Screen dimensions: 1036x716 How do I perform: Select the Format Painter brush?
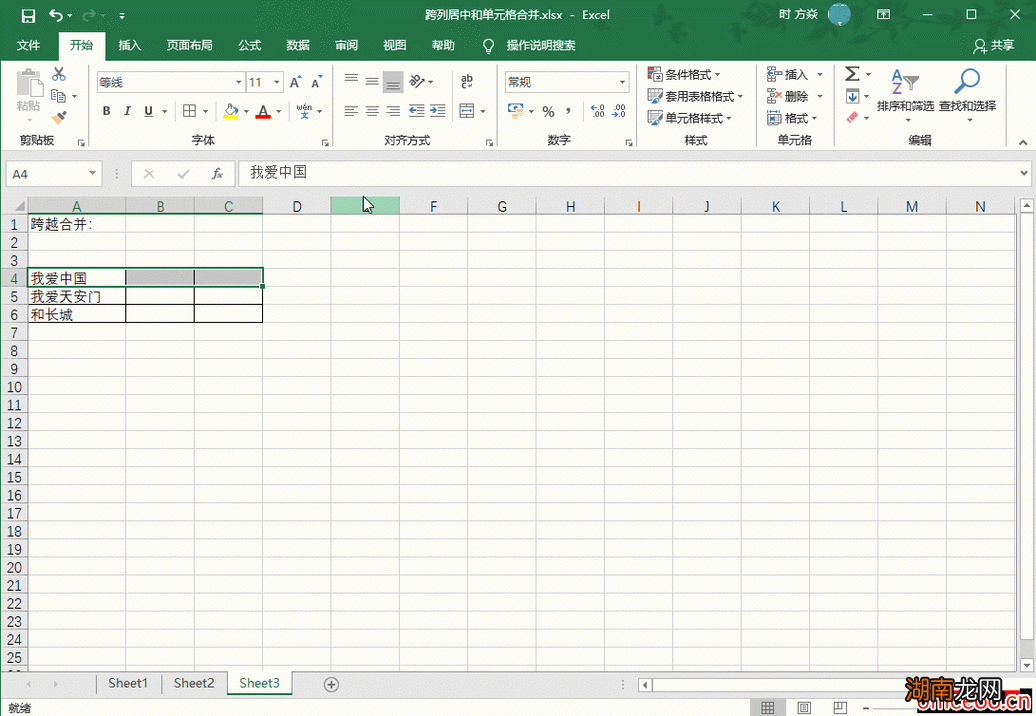[x=59, y=116]
